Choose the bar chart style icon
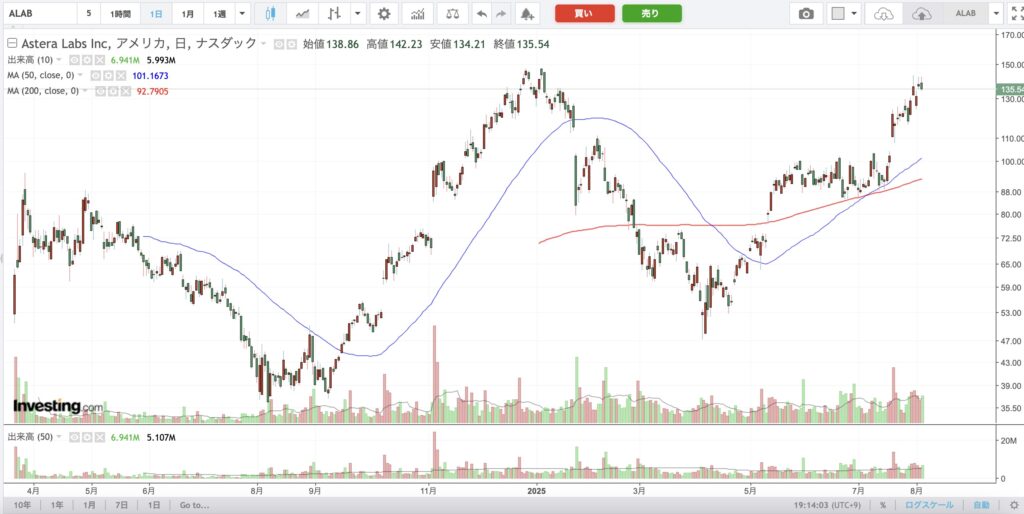The width and height of the screenshot is (1024, 514). 334,13
